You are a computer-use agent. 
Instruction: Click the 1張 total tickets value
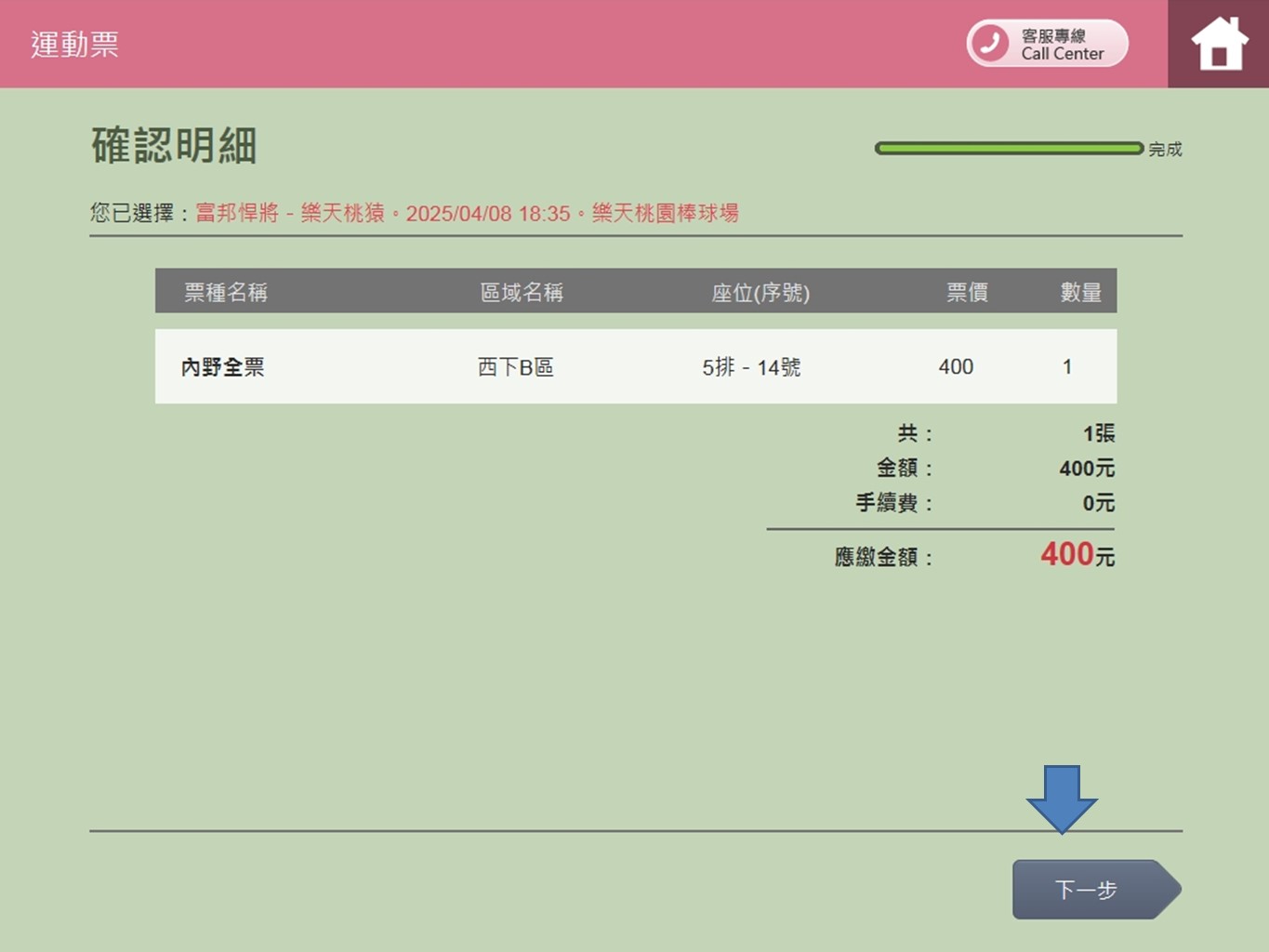tap(1099, 433)
